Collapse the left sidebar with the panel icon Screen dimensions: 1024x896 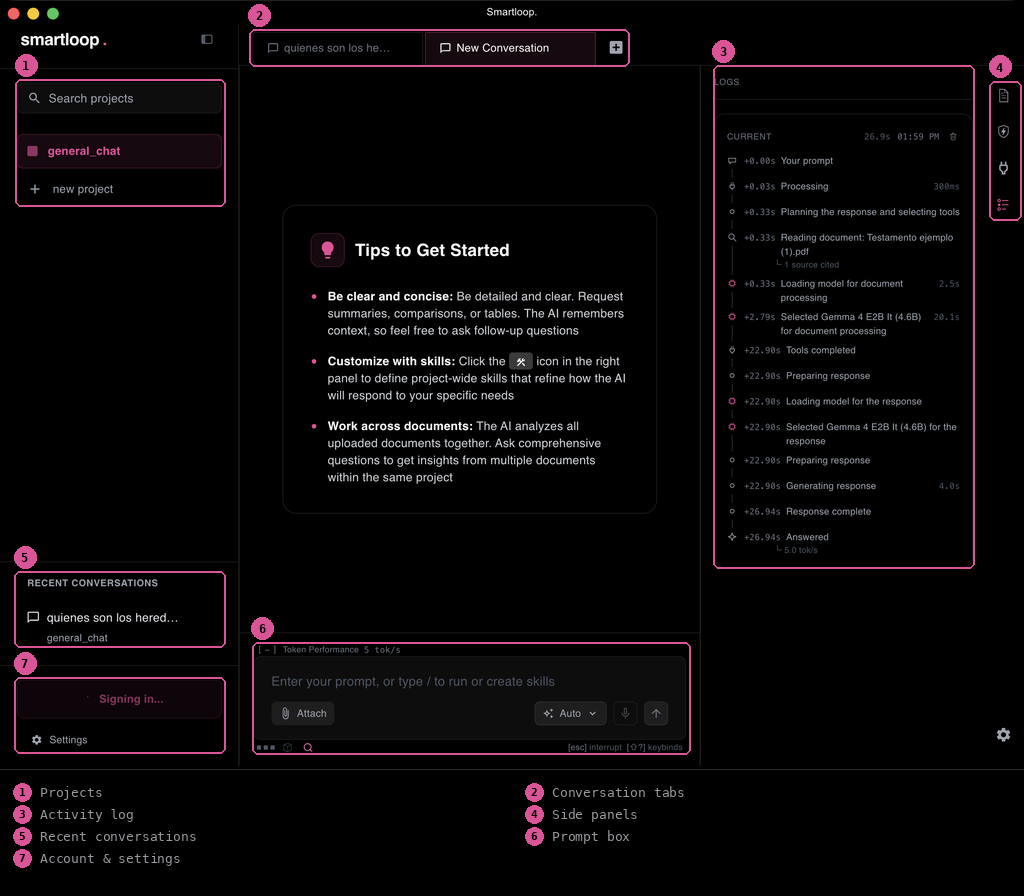coord(207,39)
